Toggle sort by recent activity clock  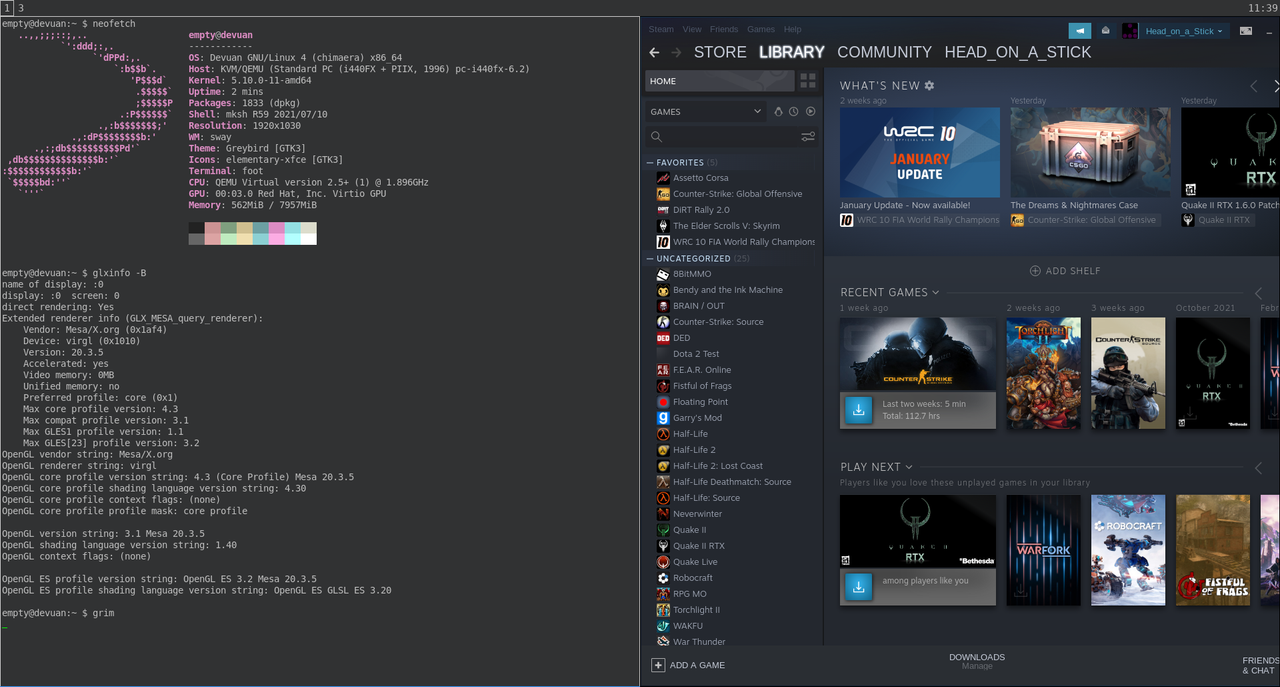tap(793, 112)
